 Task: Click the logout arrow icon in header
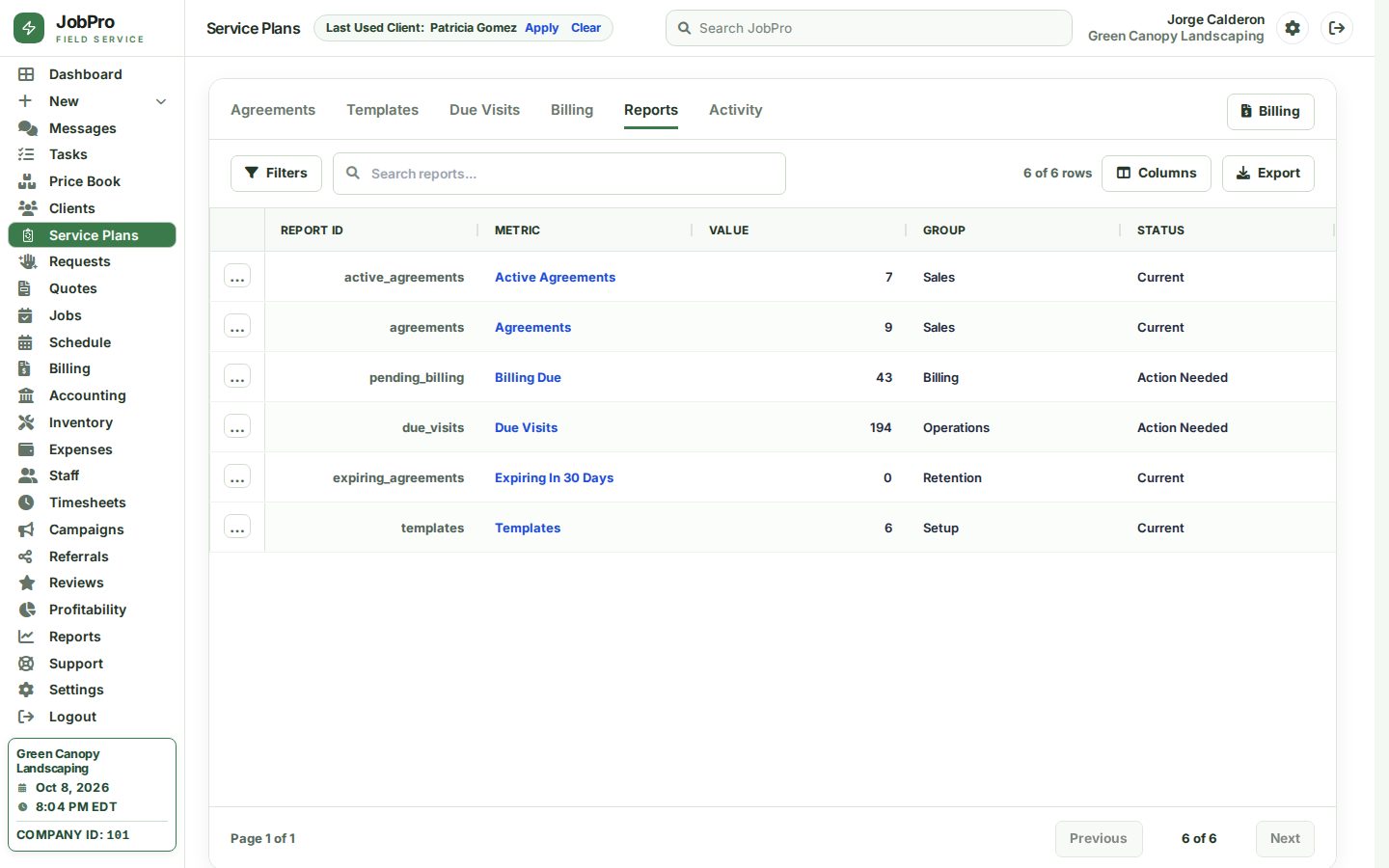click(x=1337, y=28)
